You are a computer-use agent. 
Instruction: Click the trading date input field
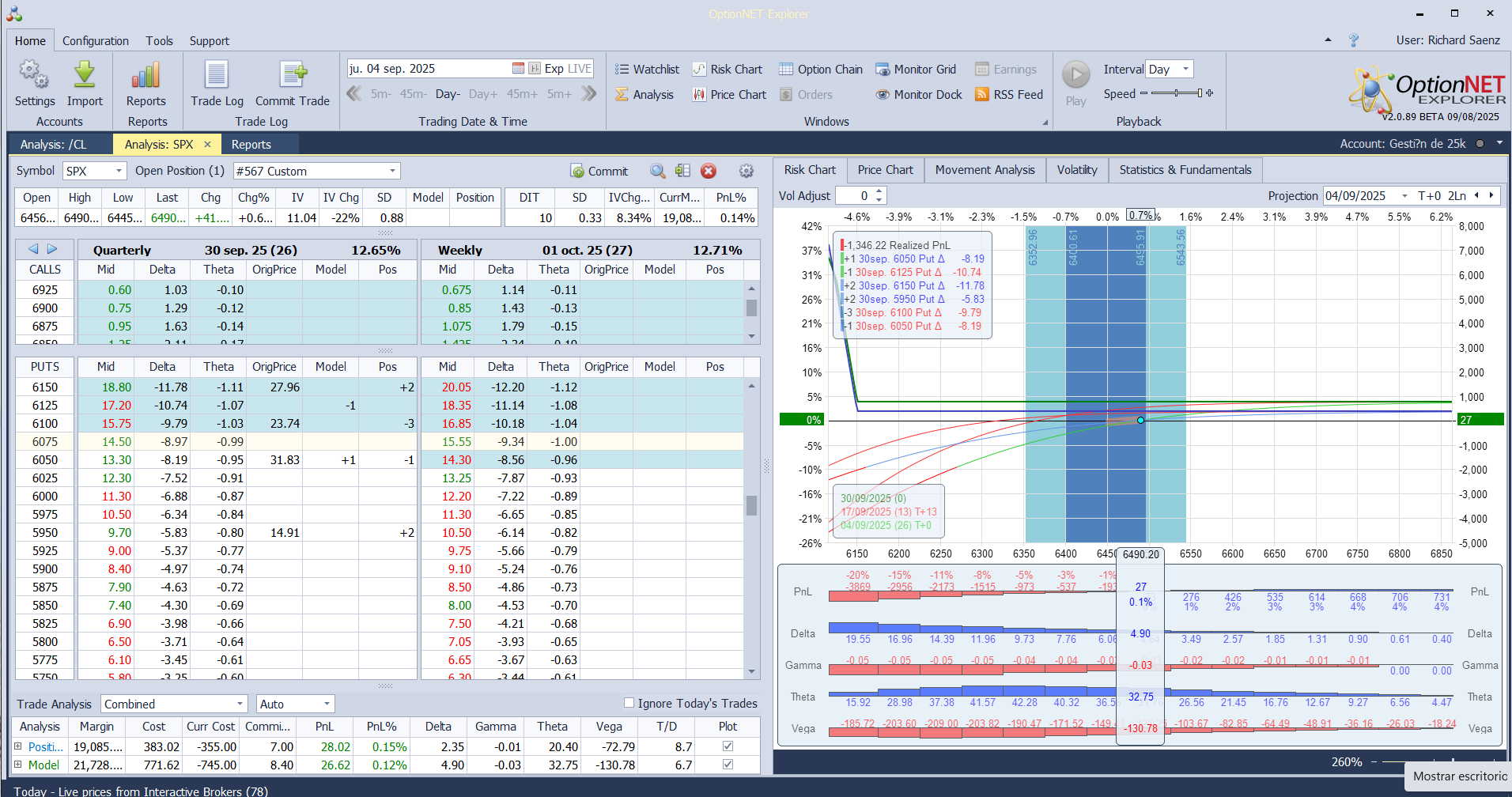tap(429, 69)
